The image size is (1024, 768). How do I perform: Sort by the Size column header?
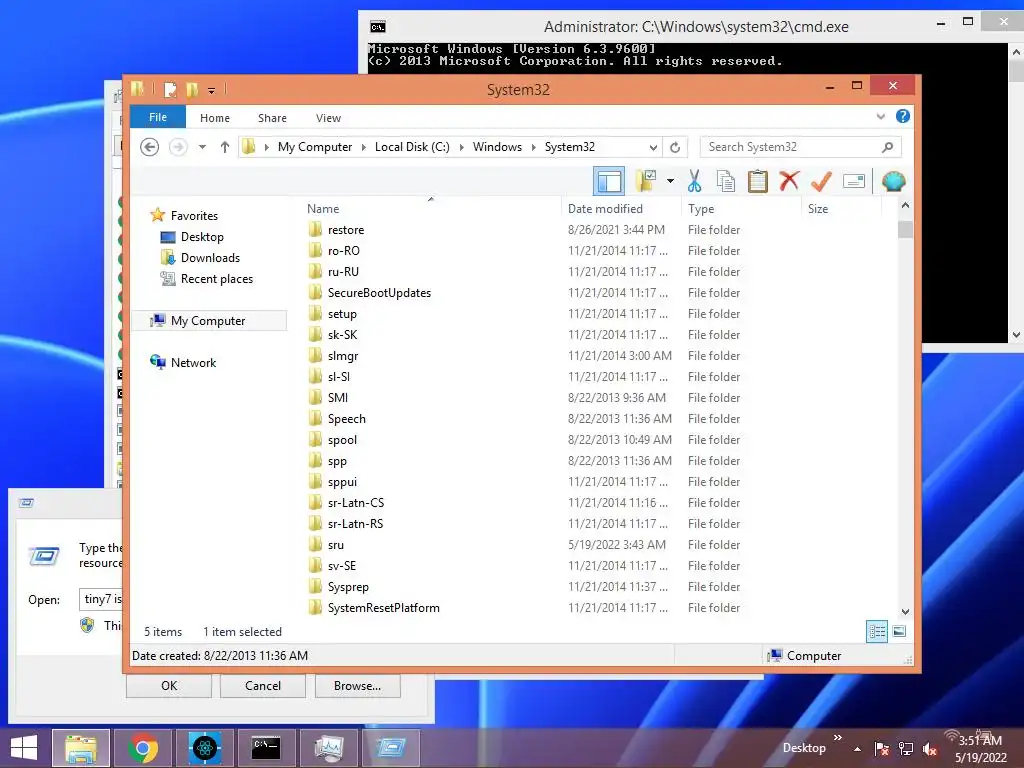point(818,209)
